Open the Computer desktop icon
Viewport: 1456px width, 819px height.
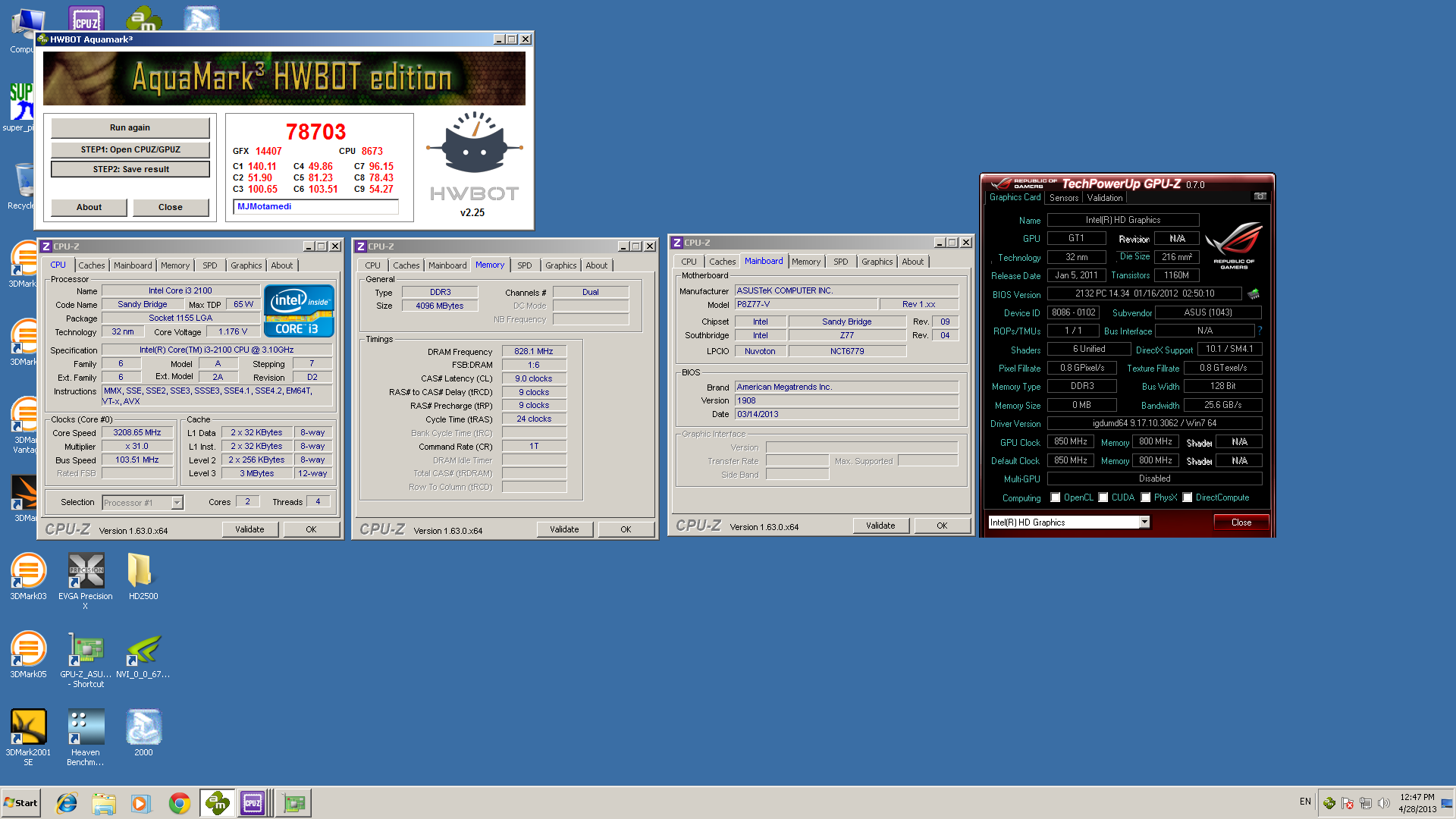pyautogui.click(x=23, y=30)
